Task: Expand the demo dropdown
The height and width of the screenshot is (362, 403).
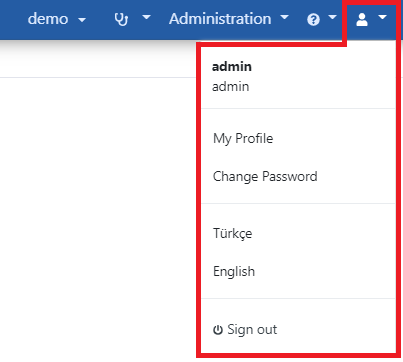Action: tap(57, 19)
